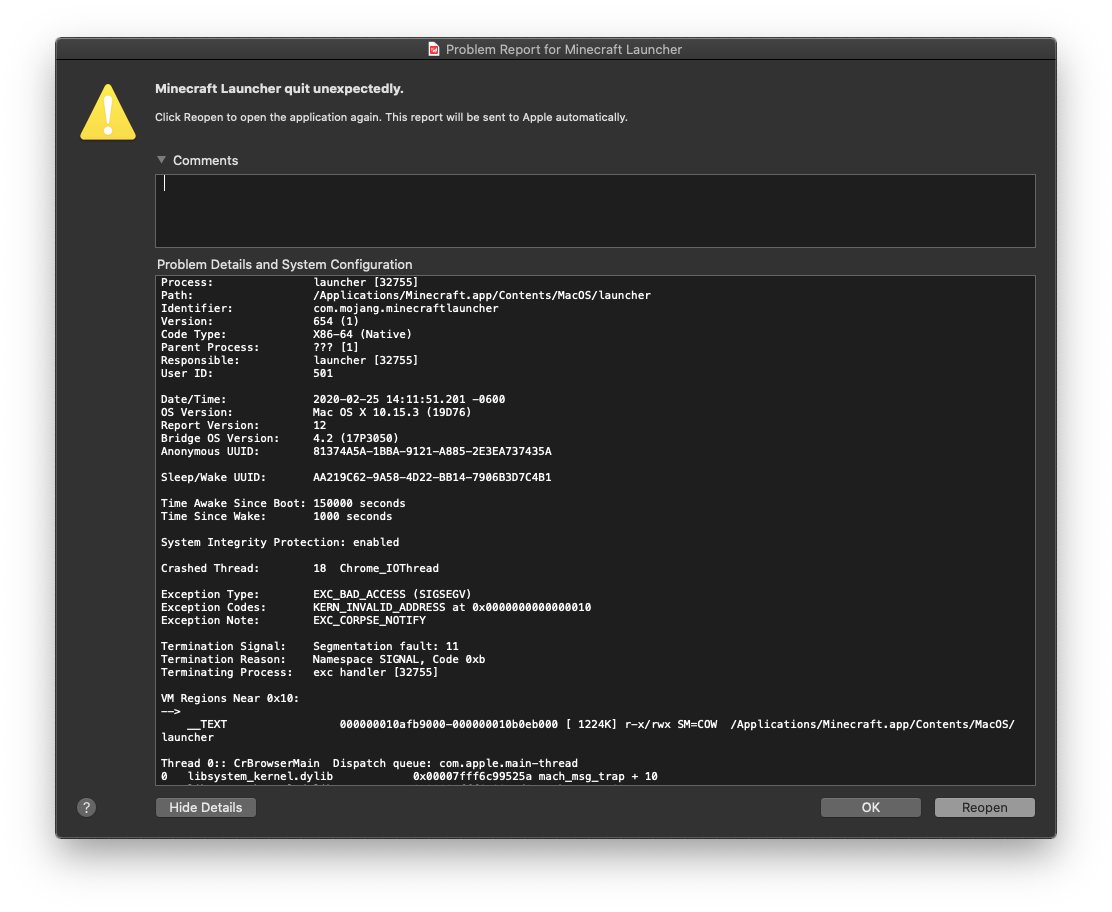Click 'System Integrity Protection: enabled' line
Image resolution: width=1112 pixels, height=912 pixels.
pyautogui.click(x=280, y=543)
